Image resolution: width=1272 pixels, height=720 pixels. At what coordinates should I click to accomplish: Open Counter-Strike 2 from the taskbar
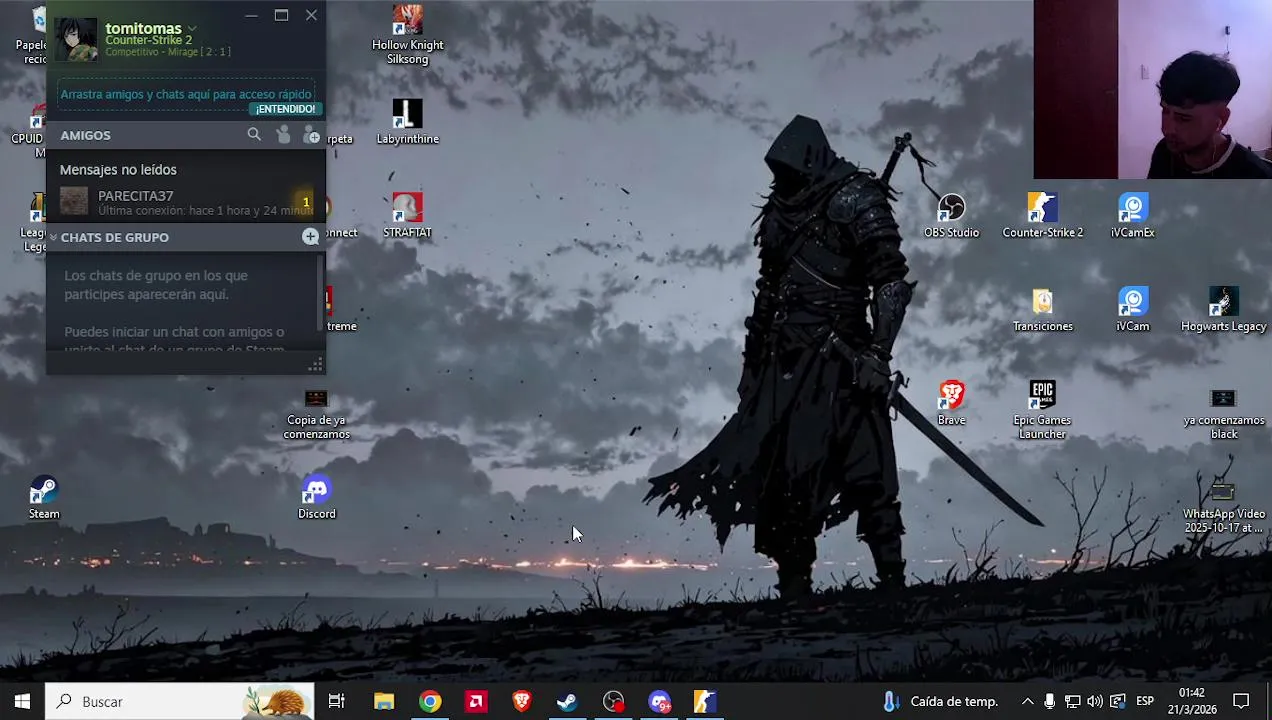(x=705, y=702)
